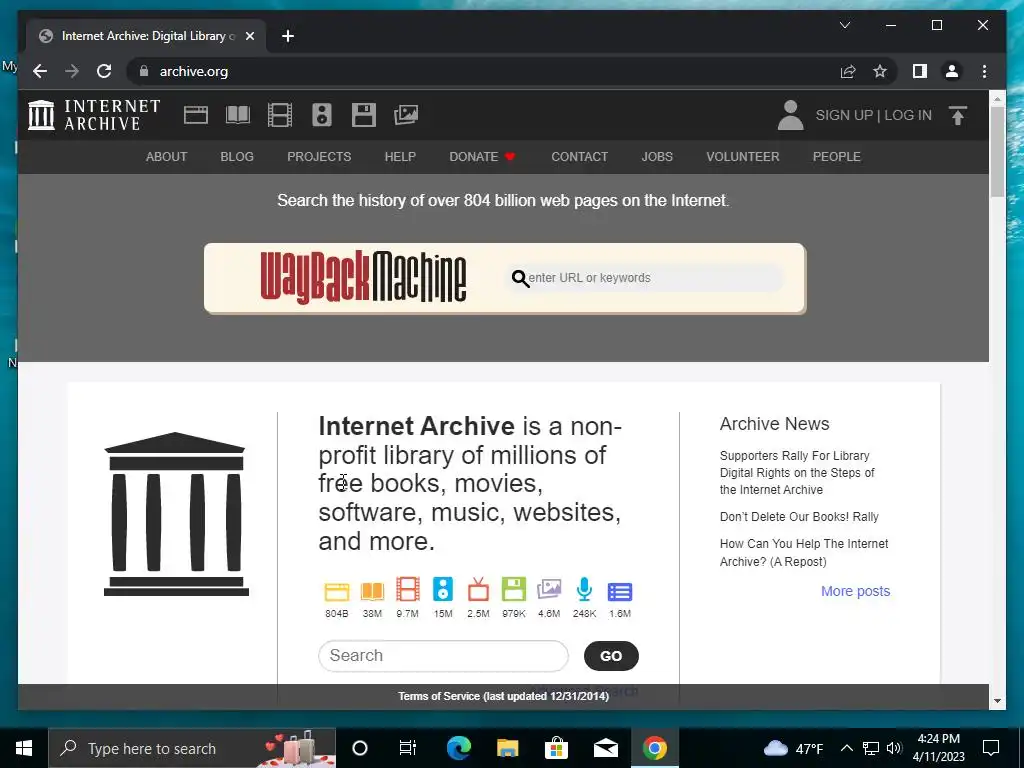Open the Windows Start menu

(24, 748)
